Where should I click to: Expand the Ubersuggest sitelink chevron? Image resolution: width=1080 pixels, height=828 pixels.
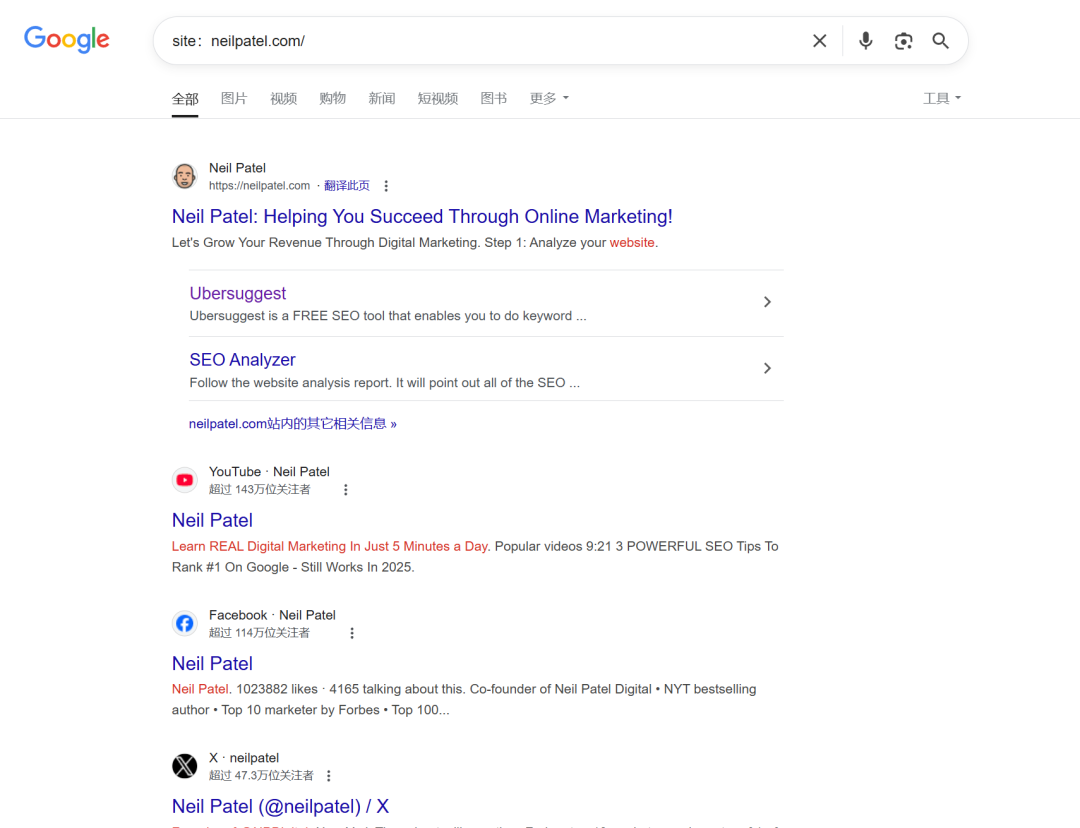coord(767,302)
